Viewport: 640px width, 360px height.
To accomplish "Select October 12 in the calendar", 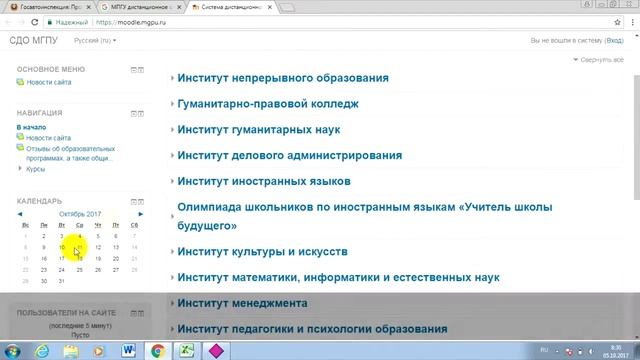I will click(98, 247).
